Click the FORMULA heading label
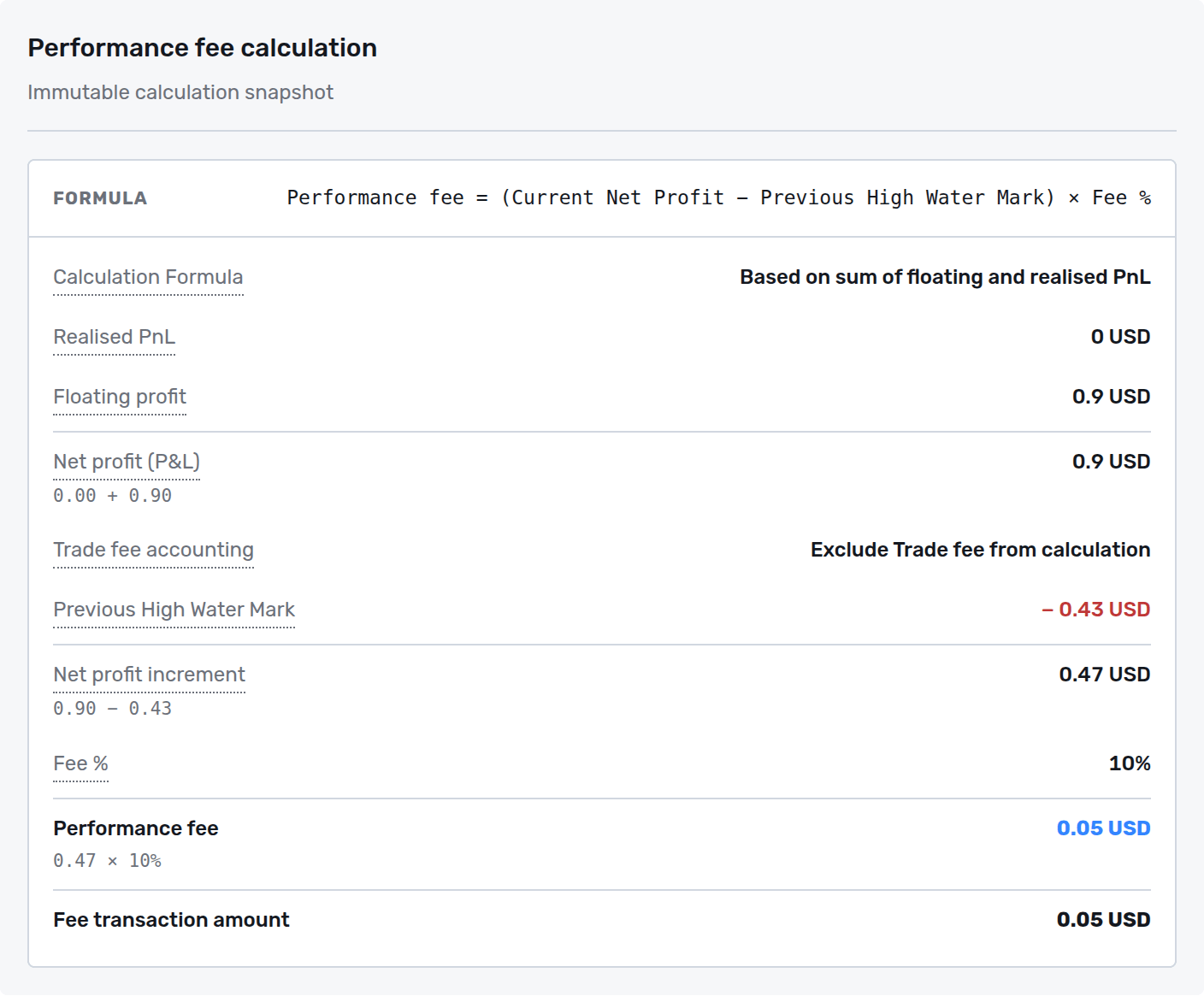The image size is (1204, 996). 100,198
